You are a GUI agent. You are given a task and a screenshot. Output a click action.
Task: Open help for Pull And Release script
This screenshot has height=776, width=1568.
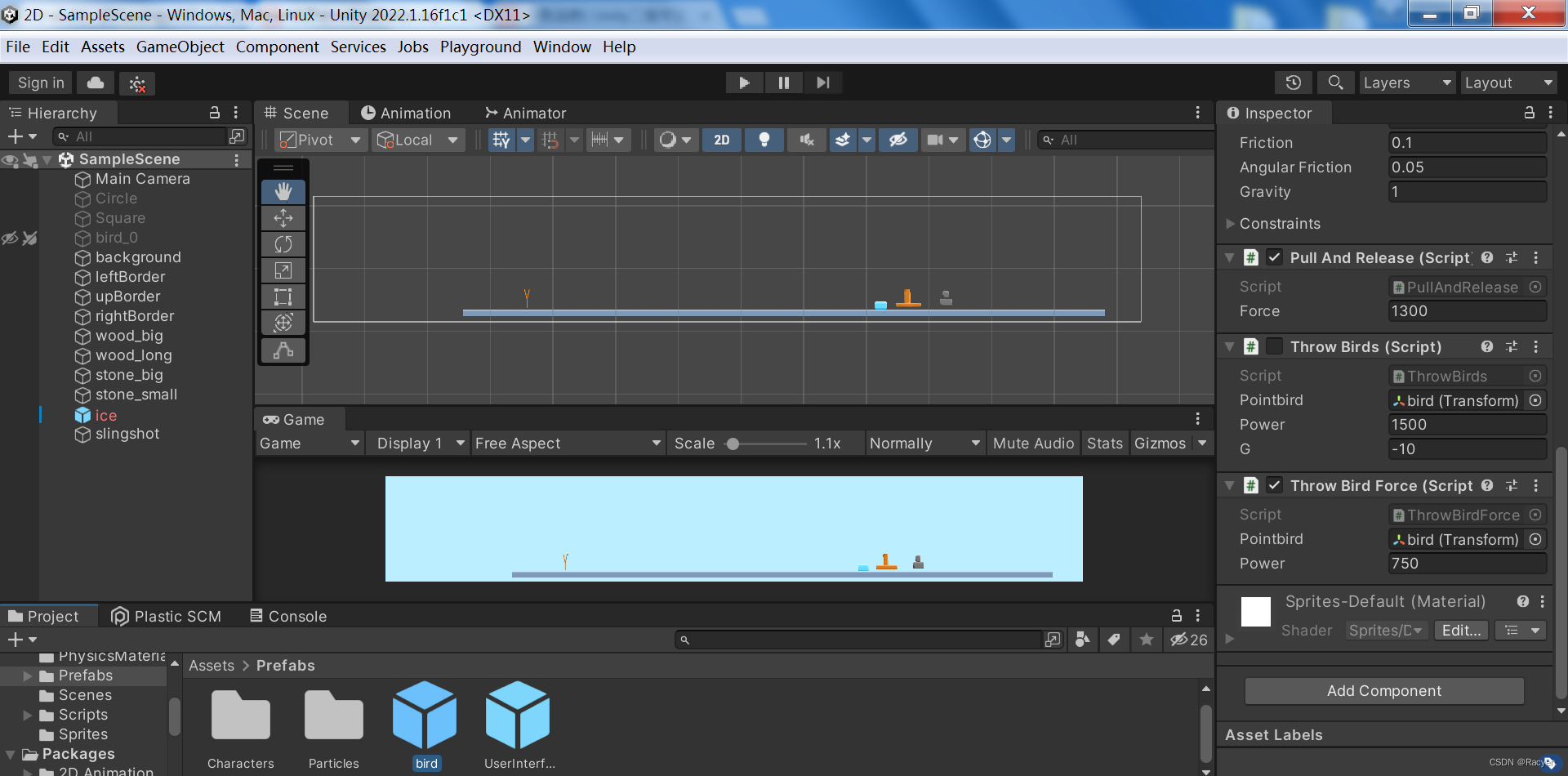(1487, 257)
